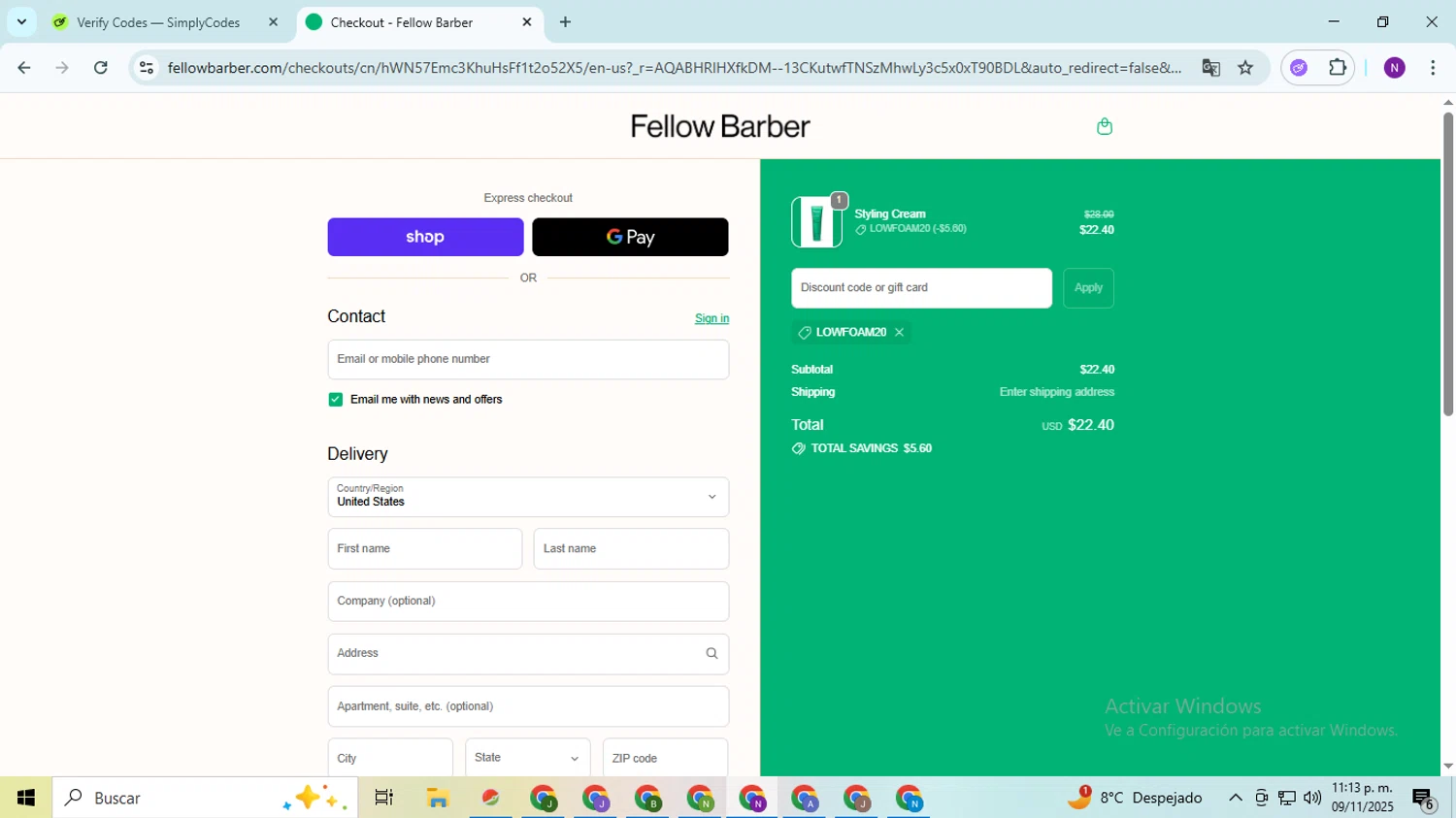
Task: Click the First name field
Action: [x=425, y=549]
